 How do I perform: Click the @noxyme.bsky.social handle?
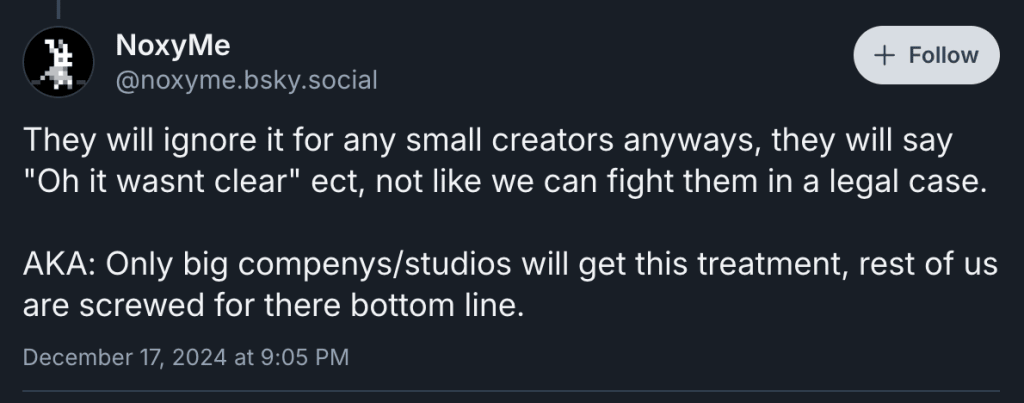point(247,79)
